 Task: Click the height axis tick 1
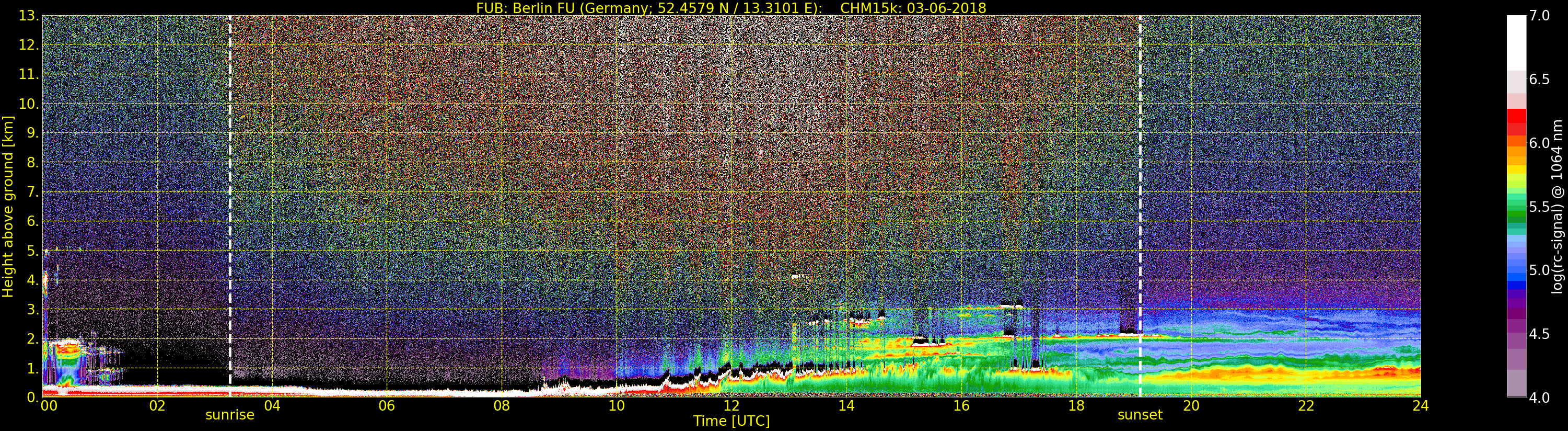tap(32, 368)
